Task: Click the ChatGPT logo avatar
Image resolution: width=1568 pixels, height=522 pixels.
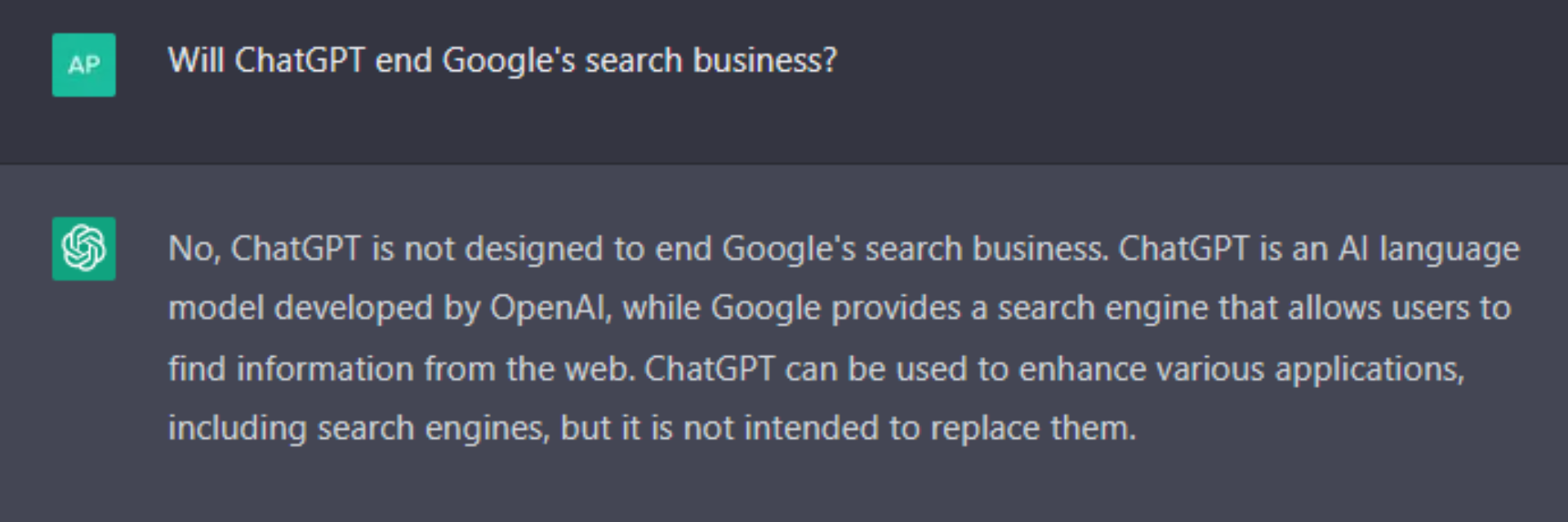Action: 83,248
